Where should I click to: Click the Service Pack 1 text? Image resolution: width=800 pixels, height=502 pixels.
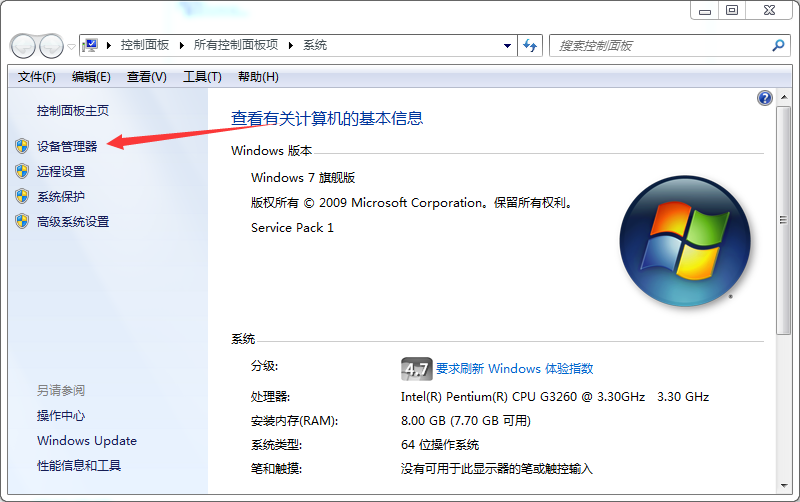[x=292, y=228]
